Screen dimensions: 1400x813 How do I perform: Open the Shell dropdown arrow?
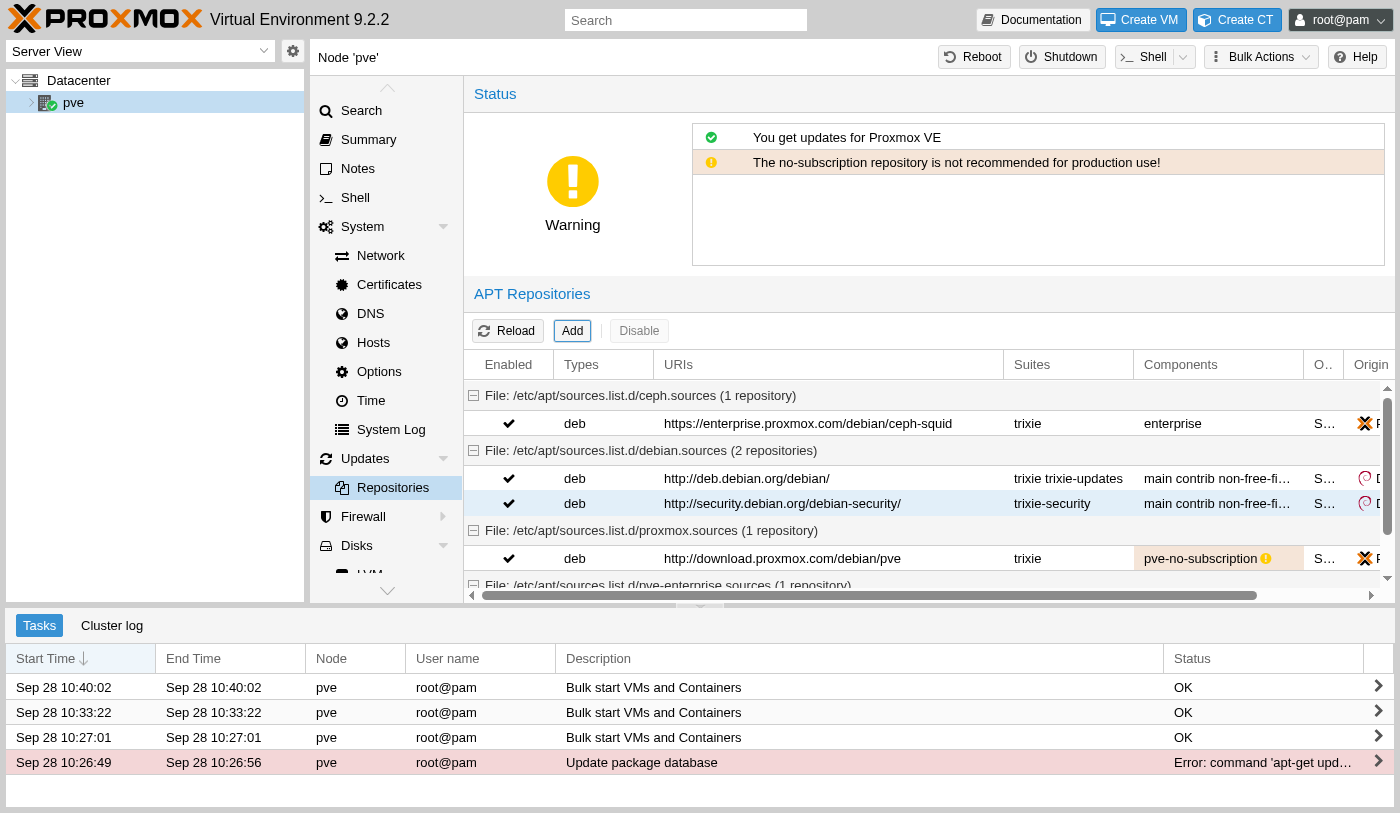coord(1184,57)
